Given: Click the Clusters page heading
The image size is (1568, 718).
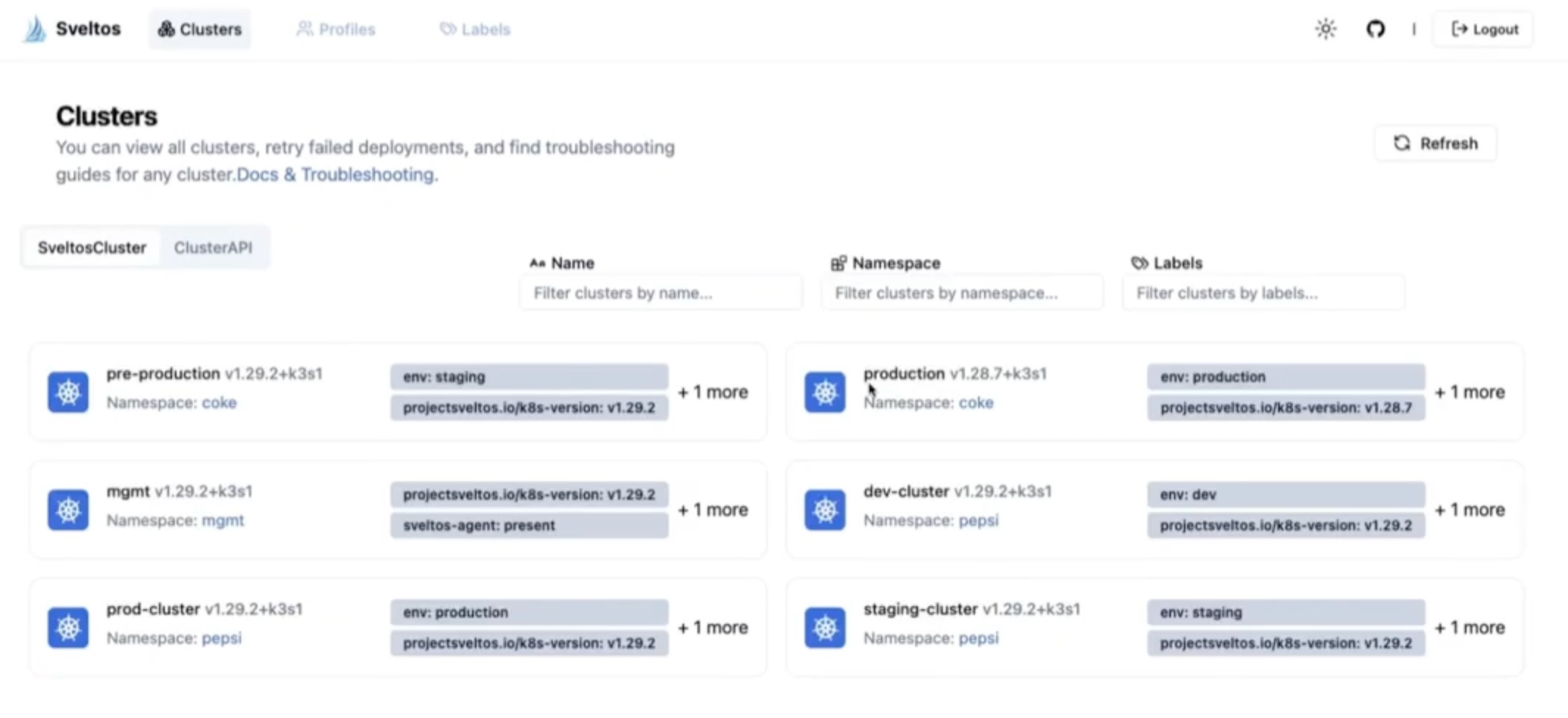Looking at the screenshot, I should coord(107,116).
